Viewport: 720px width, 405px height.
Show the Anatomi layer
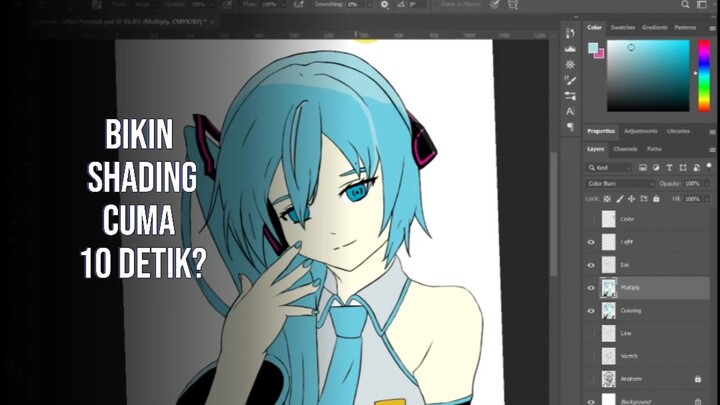591,379
